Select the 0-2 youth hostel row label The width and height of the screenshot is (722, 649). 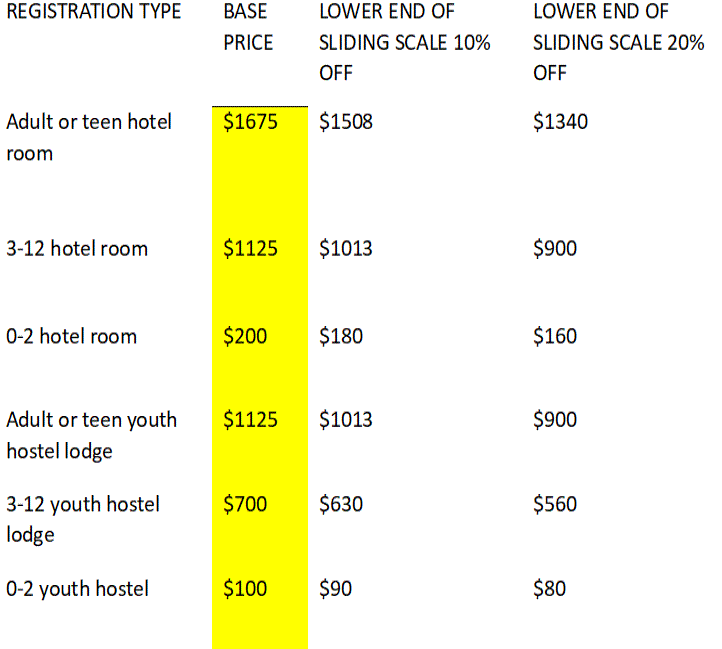click(77, 588)
